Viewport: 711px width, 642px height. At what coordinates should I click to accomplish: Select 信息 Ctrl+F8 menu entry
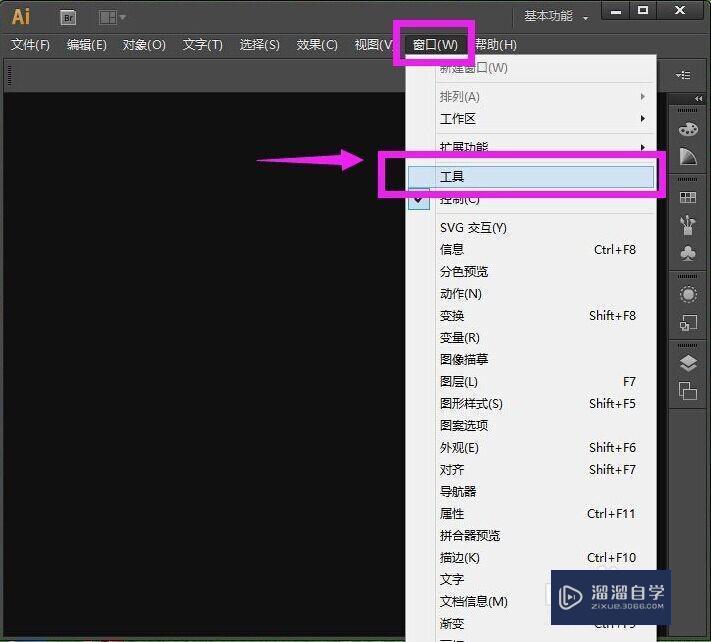click(531, 249)
